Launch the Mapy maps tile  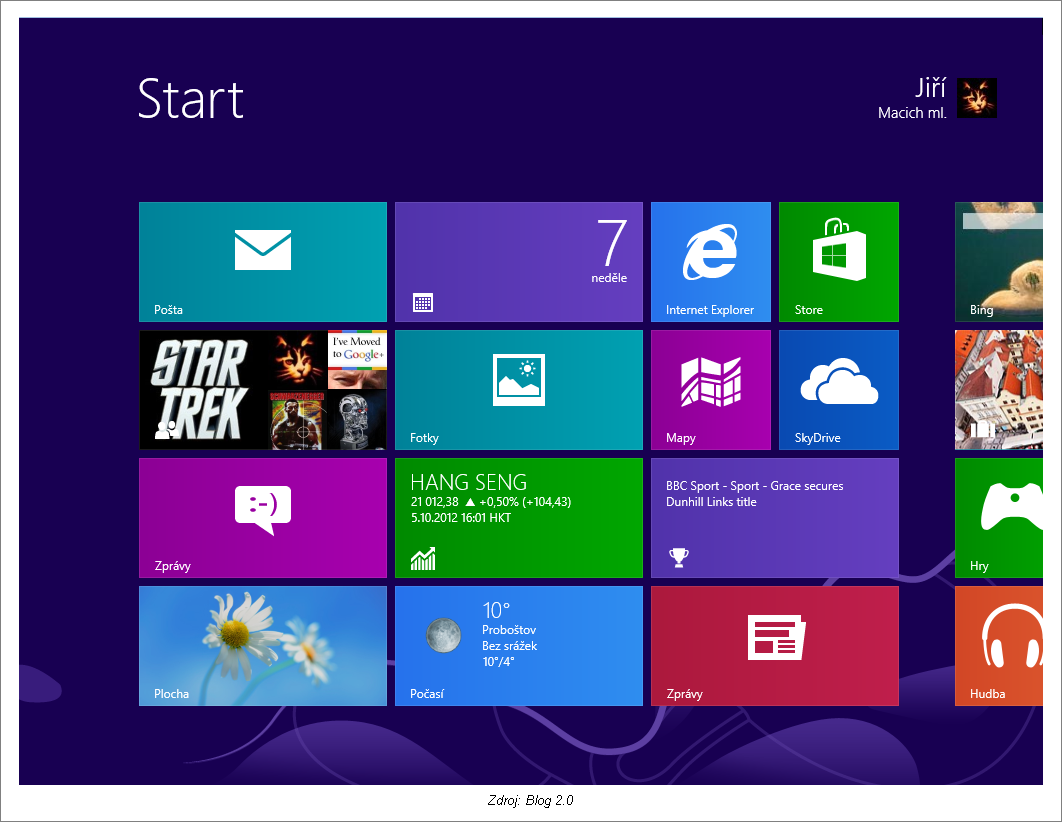(x=710, y=389)
